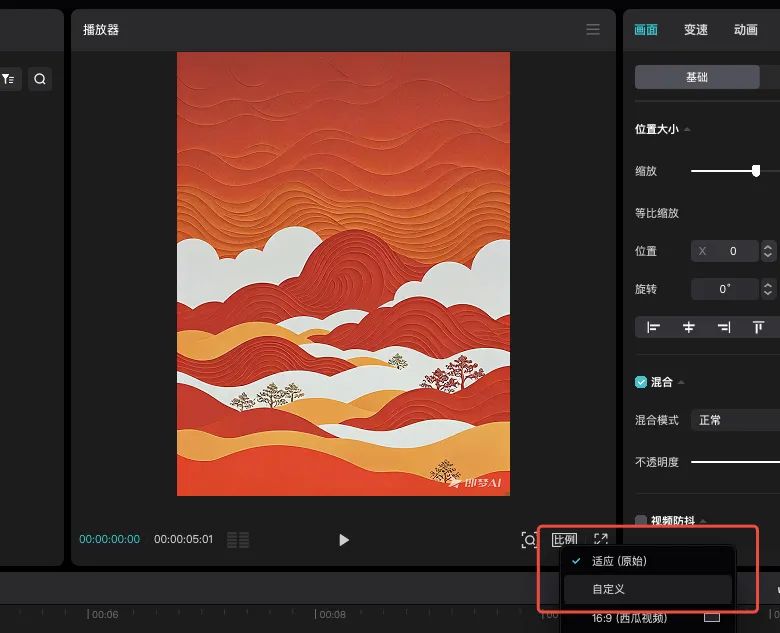Play the video preview

click(x=344, y=540)
